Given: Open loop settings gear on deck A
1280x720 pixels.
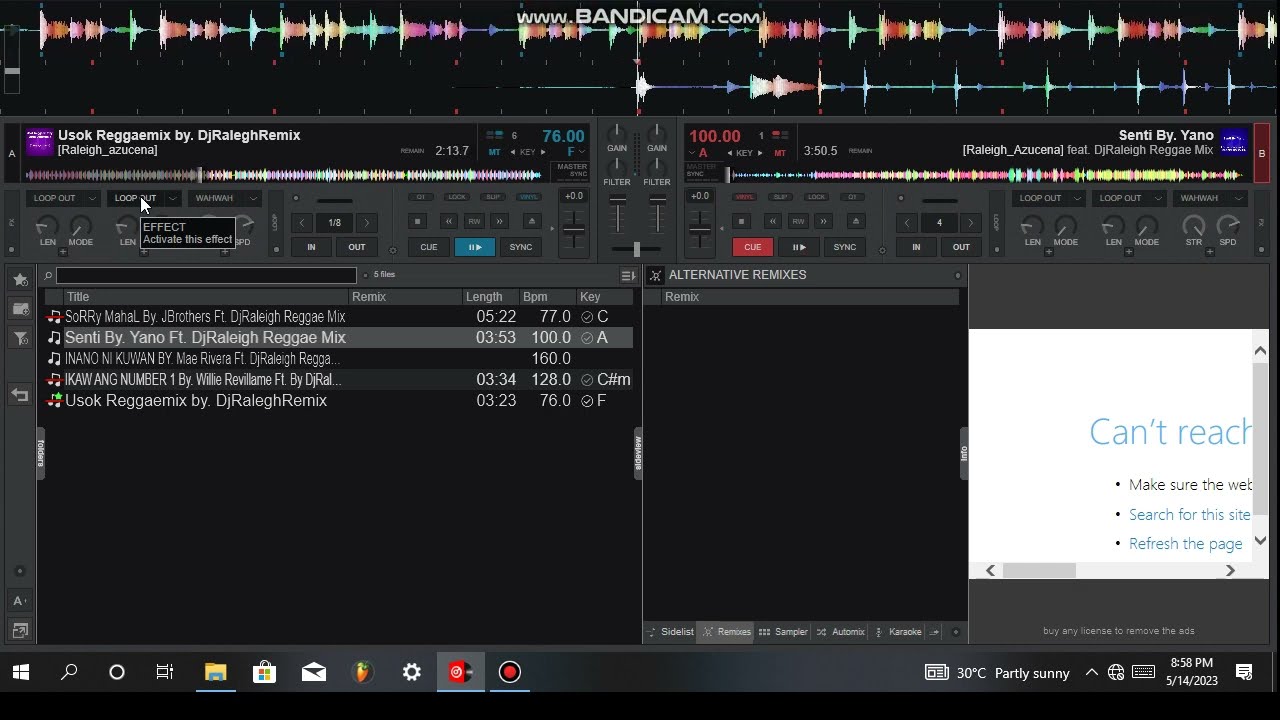Looking at the screenshot, I should coord(392,251).
